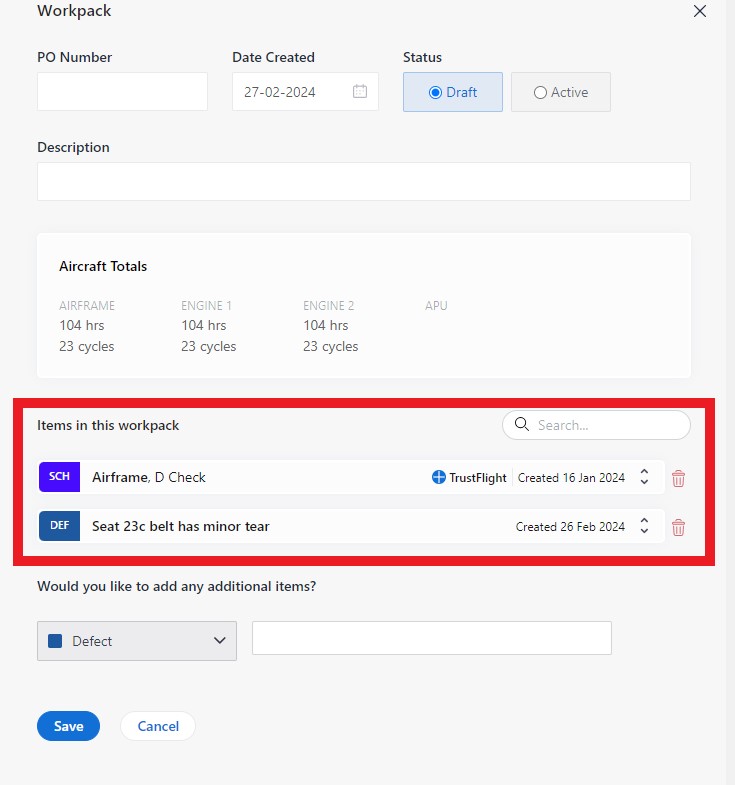Click the Save button

[x=68, y=726]
